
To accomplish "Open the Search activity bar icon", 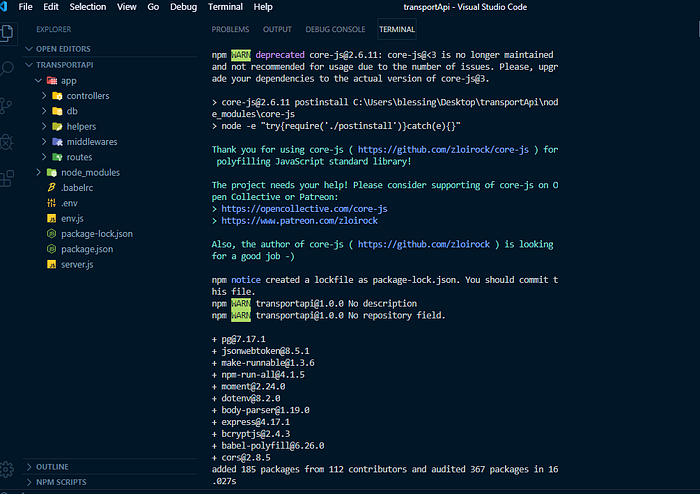I will click(6, 69).
